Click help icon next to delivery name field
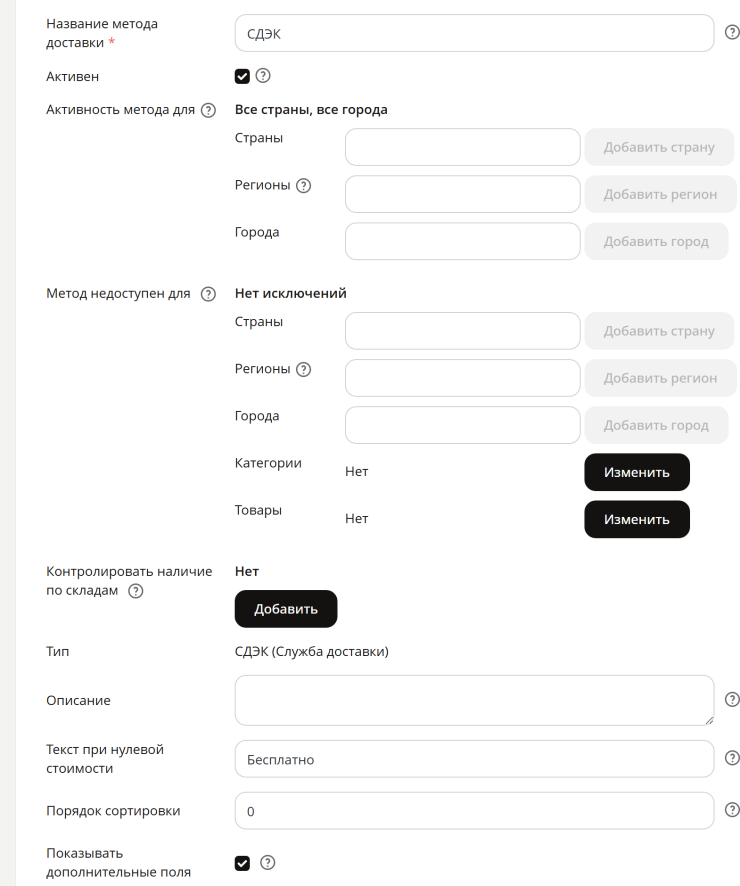The width and height of the screenshot is (740, 886). click(x=732, y=33)
